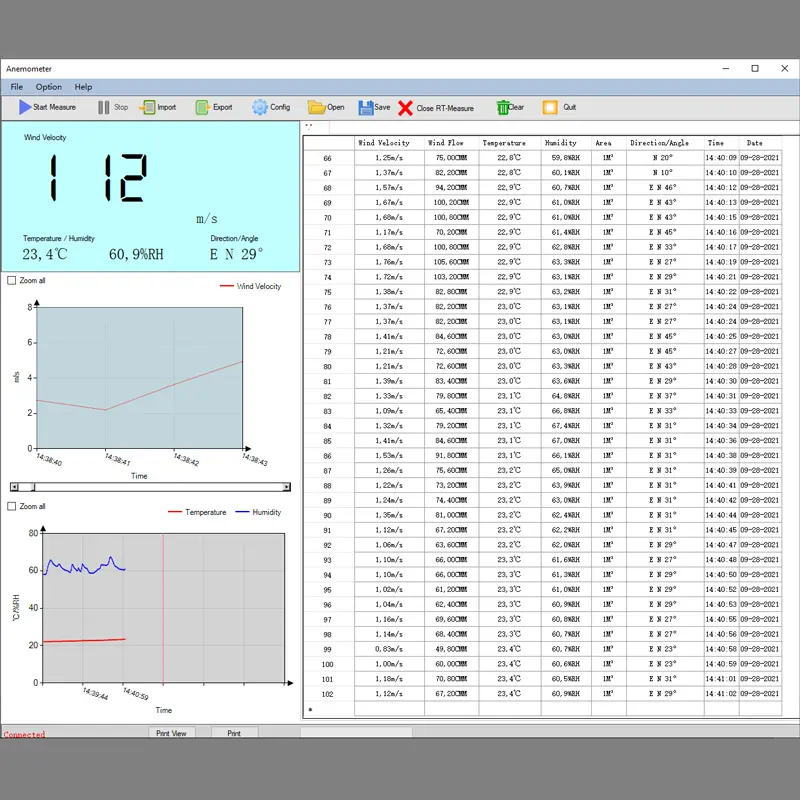Click the Import data icon

point(147,107)
